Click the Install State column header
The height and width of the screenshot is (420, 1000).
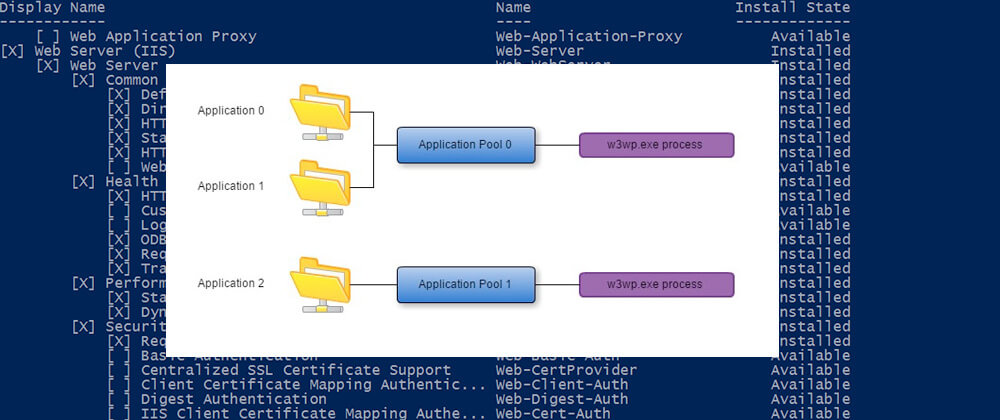click(792, 8)
